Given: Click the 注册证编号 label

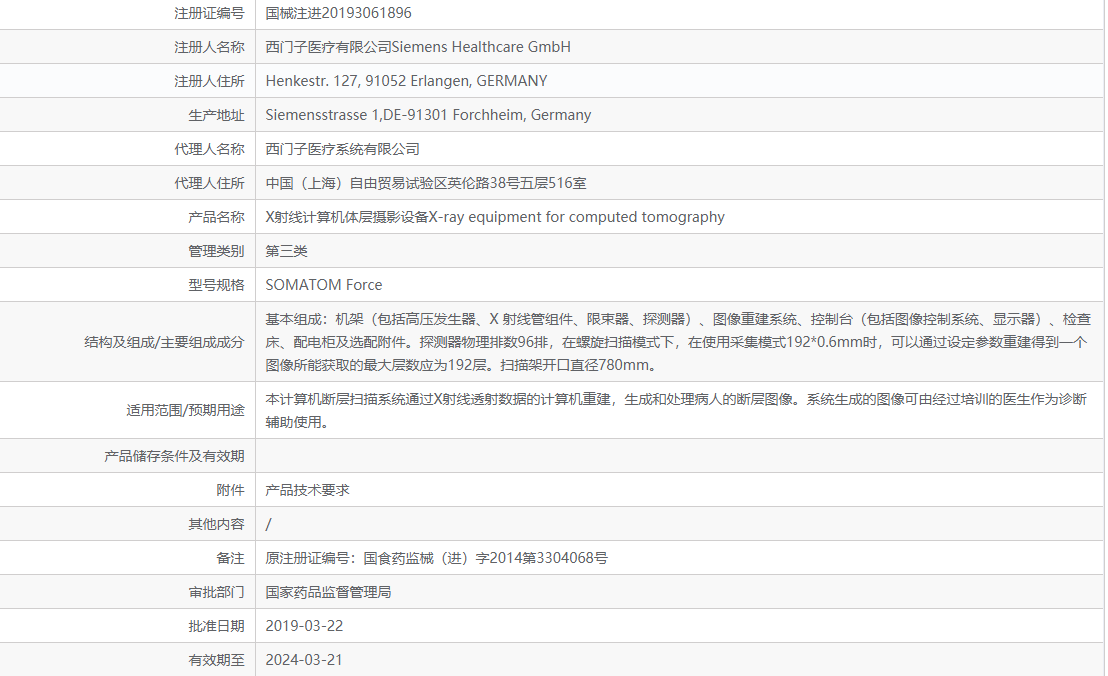Looking at the screenshot, I should pos(209,13).
